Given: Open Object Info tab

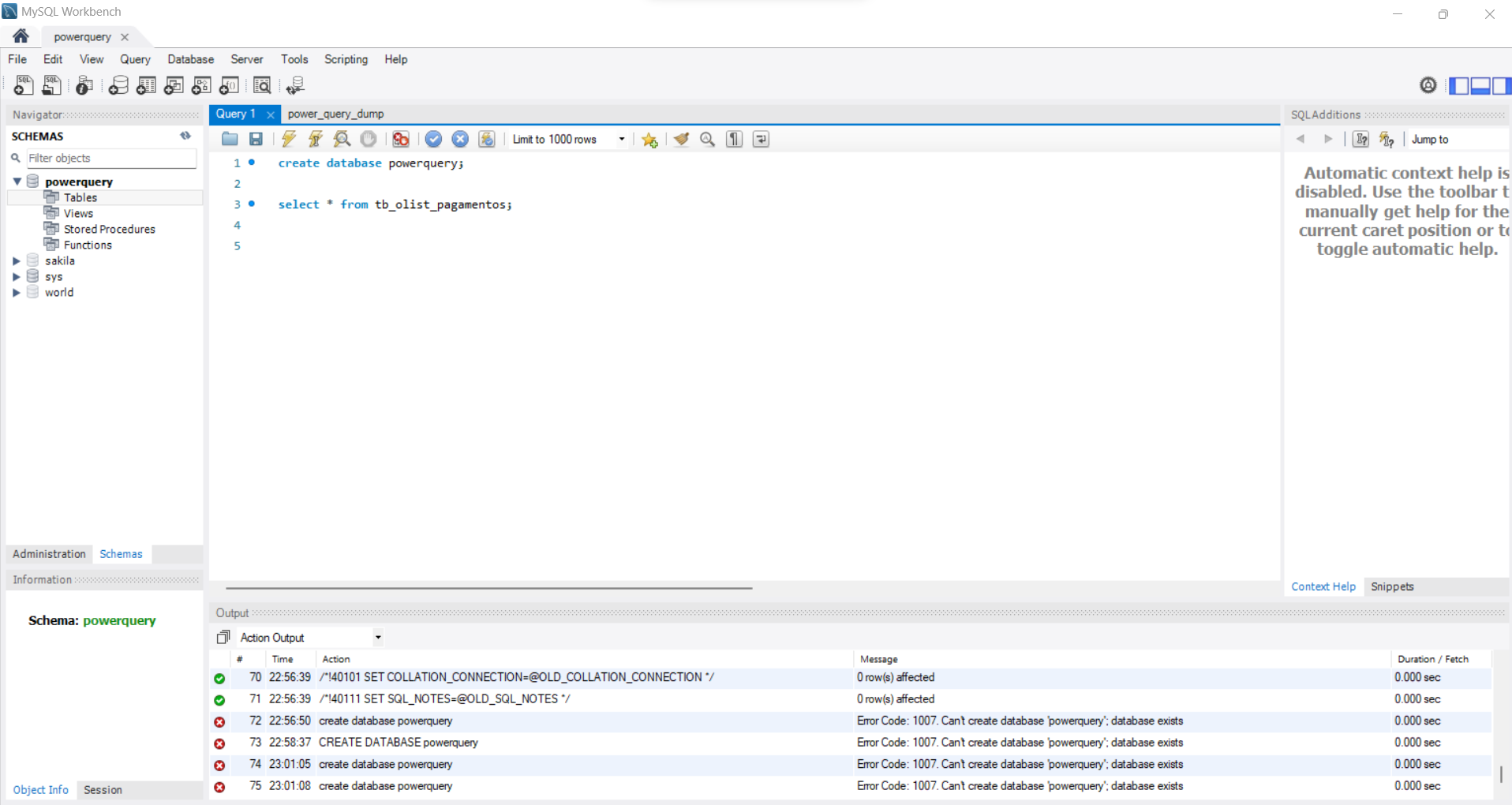Looking at the screenshot, I should point(40,789).
